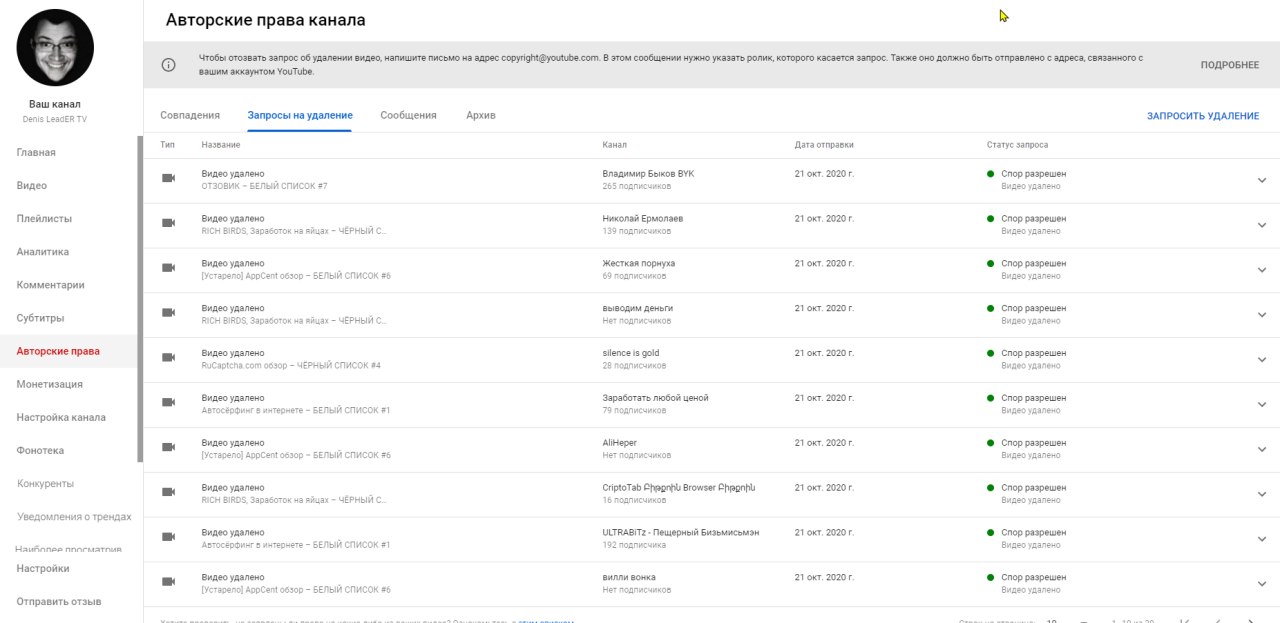1280x623 pixels.
Task: Click the video icon in Жесткая порнуха row
Action: [169, 268]
